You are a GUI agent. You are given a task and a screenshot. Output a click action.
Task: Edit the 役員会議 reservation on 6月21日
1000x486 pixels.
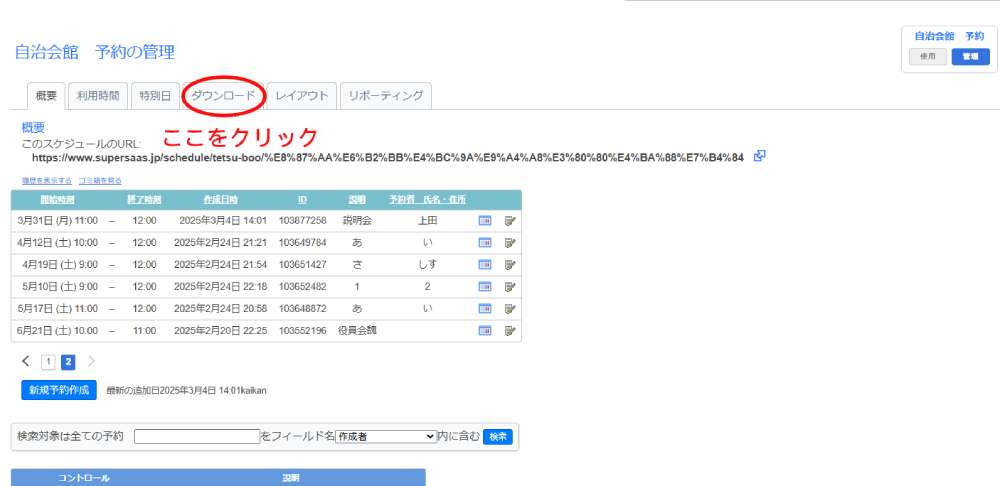[x=510, y=330]
